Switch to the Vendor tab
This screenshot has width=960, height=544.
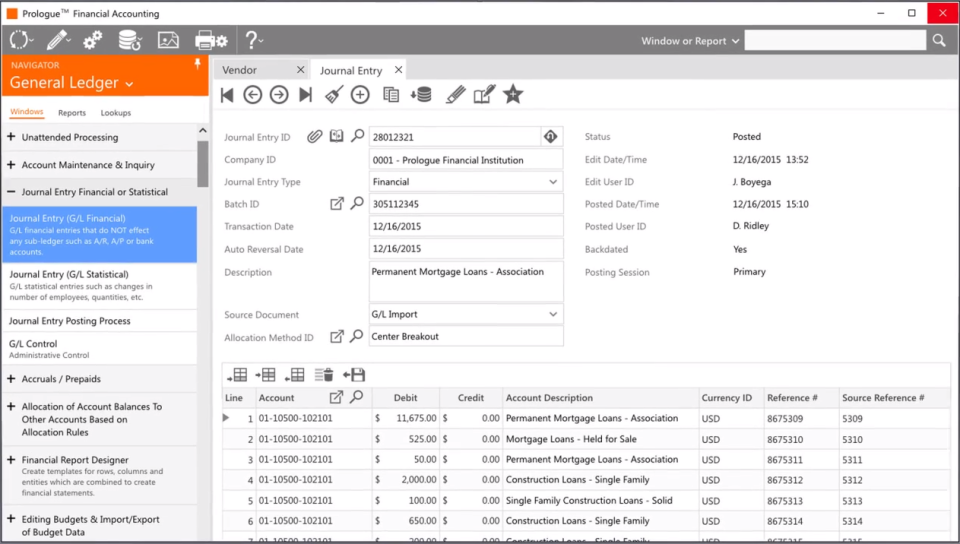(x=239, y=70)
